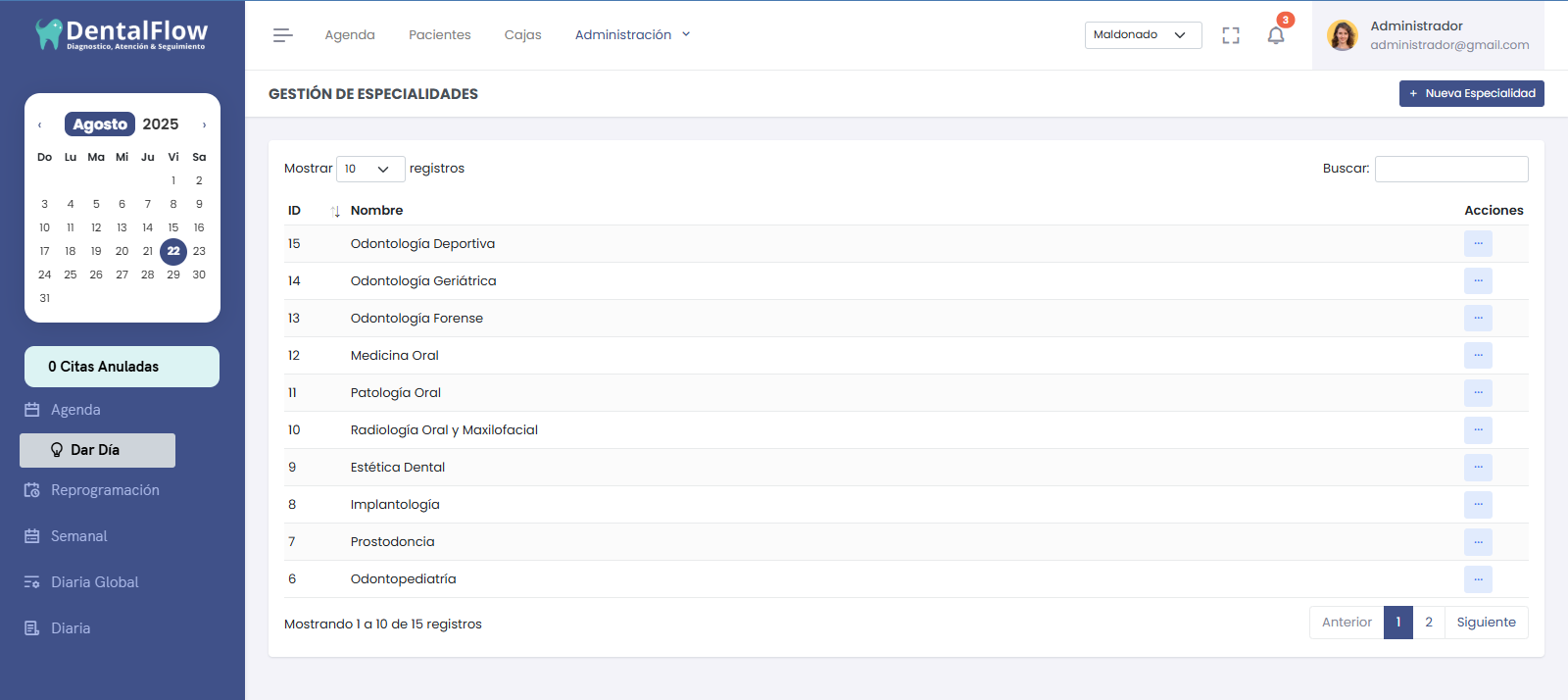Open actions for Odontología Deportiva
The image size is (1568, 700).
coord(1478,243)
